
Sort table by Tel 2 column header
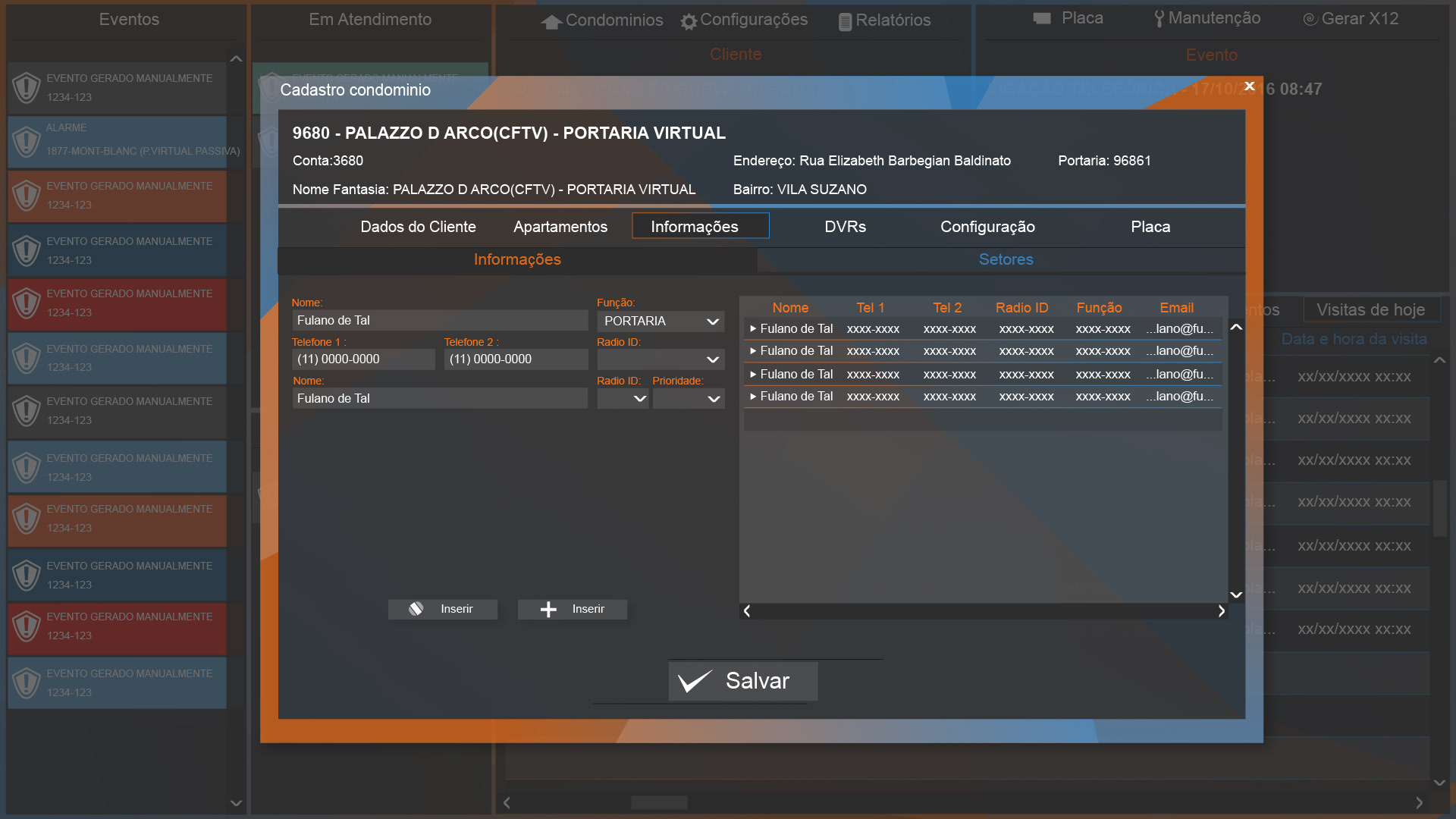(947, 308)
